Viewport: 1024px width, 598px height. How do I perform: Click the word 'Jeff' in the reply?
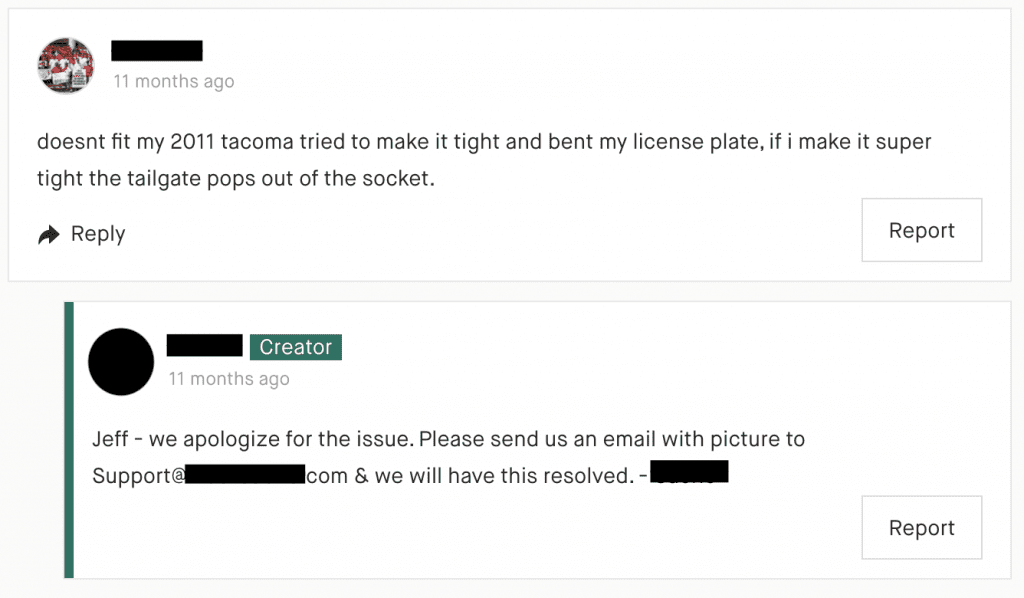coord(103,438)
